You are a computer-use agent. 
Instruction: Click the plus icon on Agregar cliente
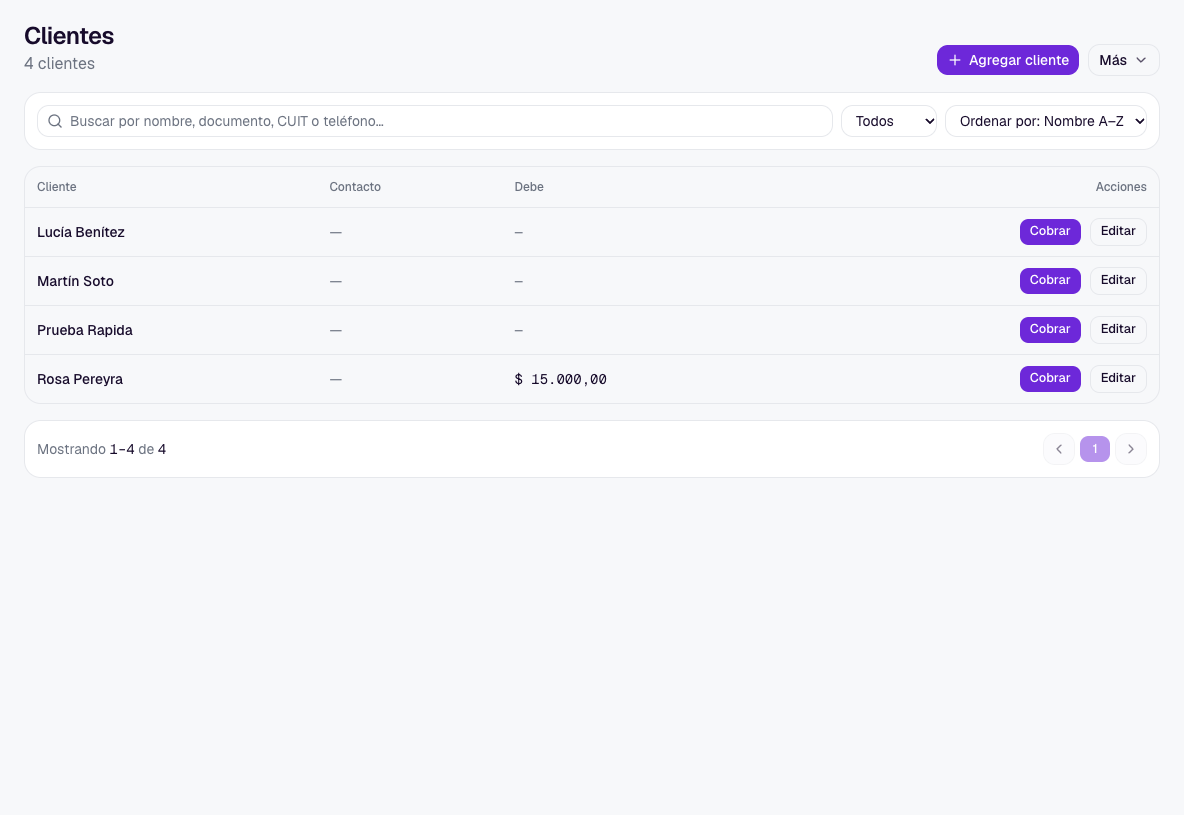coord(954,60)
